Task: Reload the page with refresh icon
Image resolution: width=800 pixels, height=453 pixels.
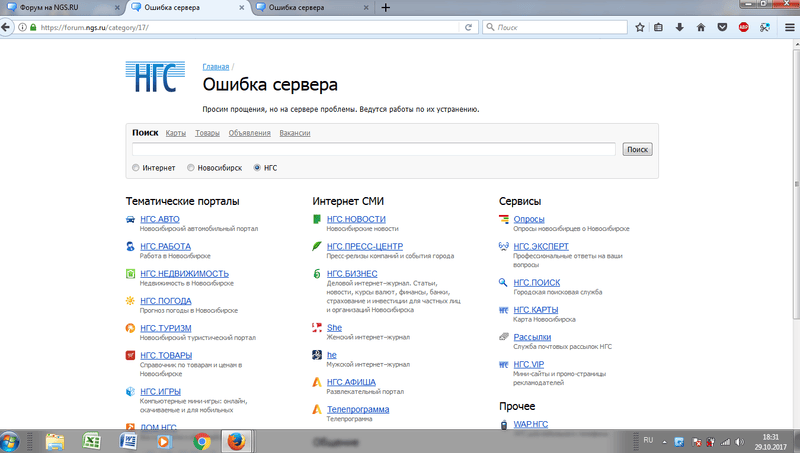Action: [x=470, y=27]
